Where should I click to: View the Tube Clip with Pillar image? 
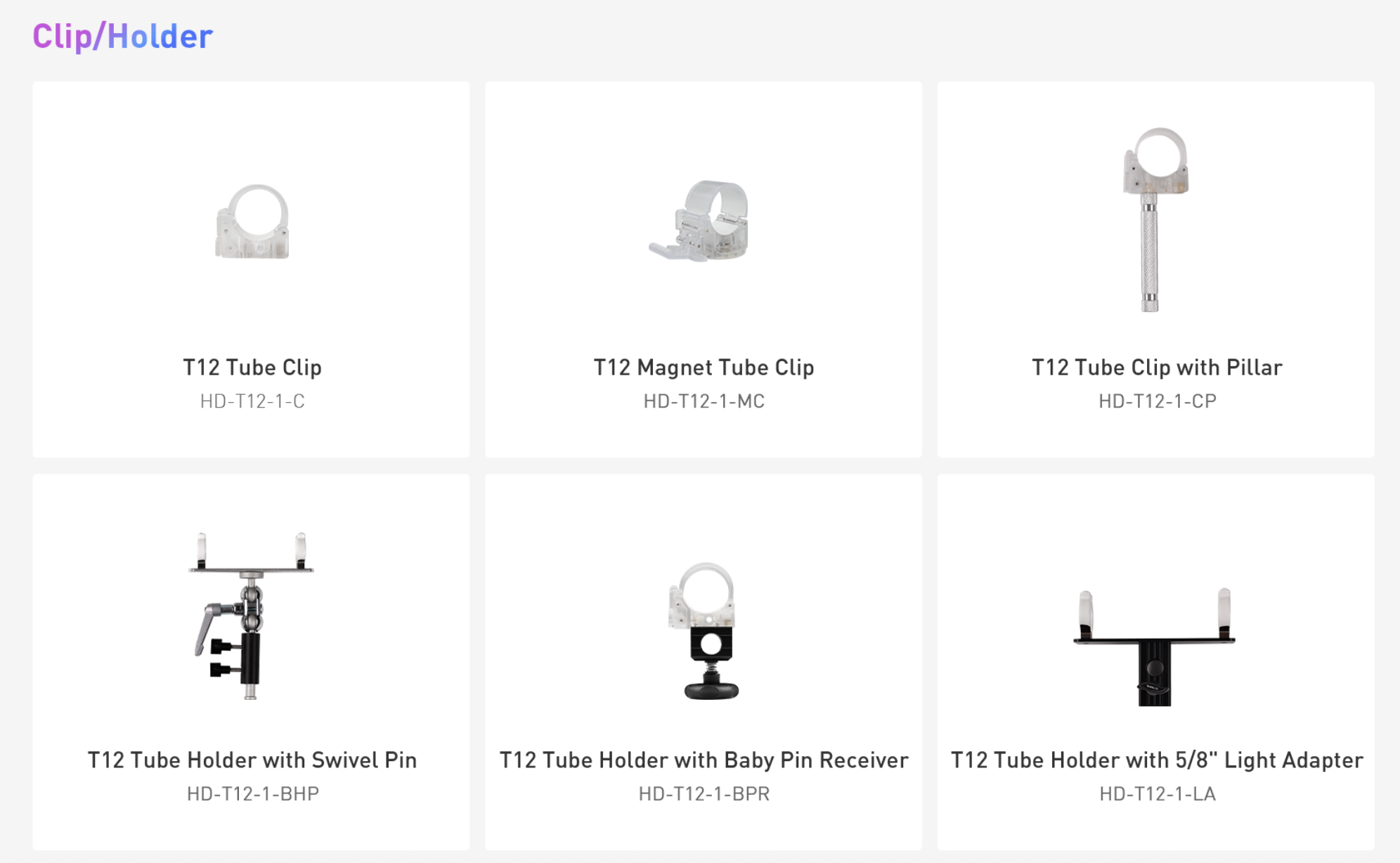pos(1154,218)
